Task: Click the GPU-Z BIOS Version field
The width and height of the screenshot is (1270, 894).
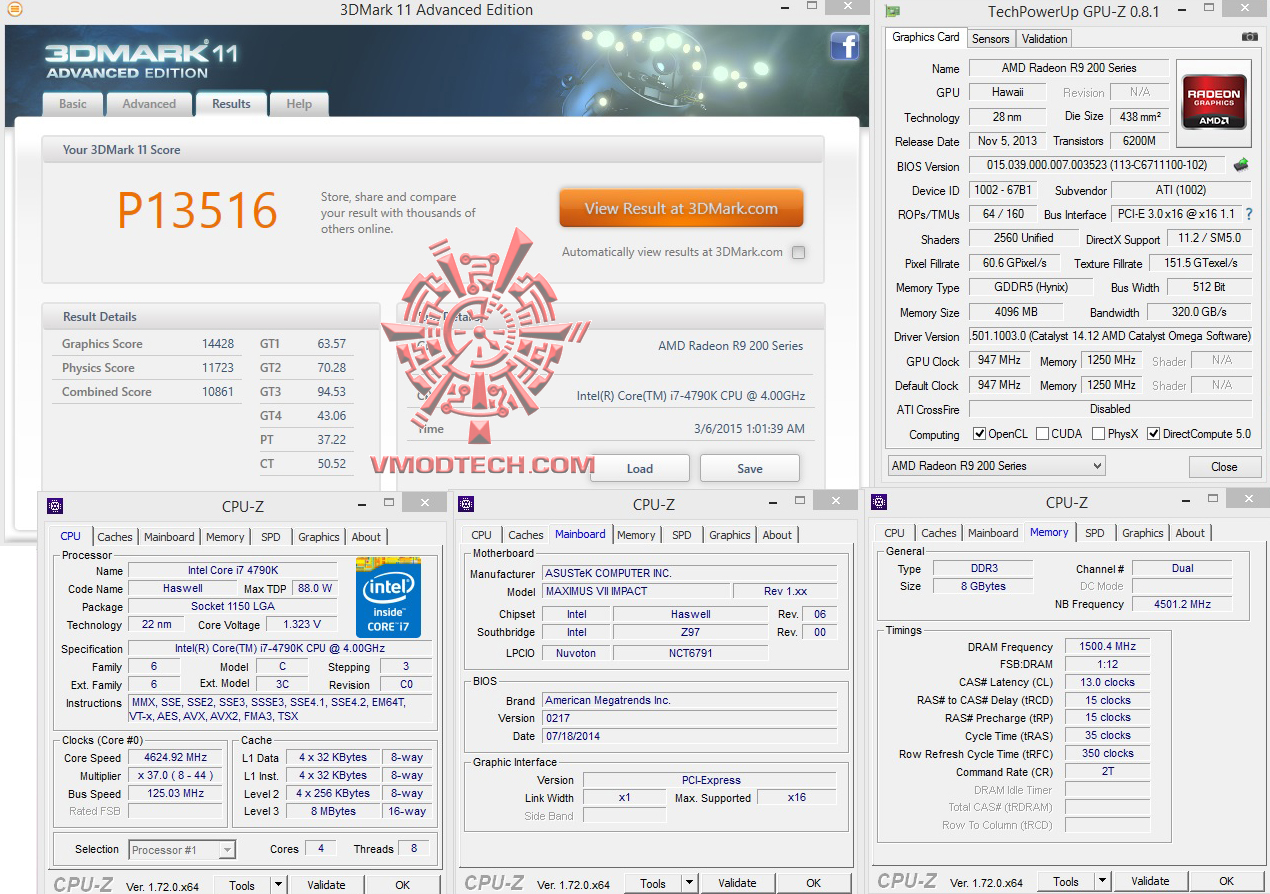Action: [x=1098, y=166]
